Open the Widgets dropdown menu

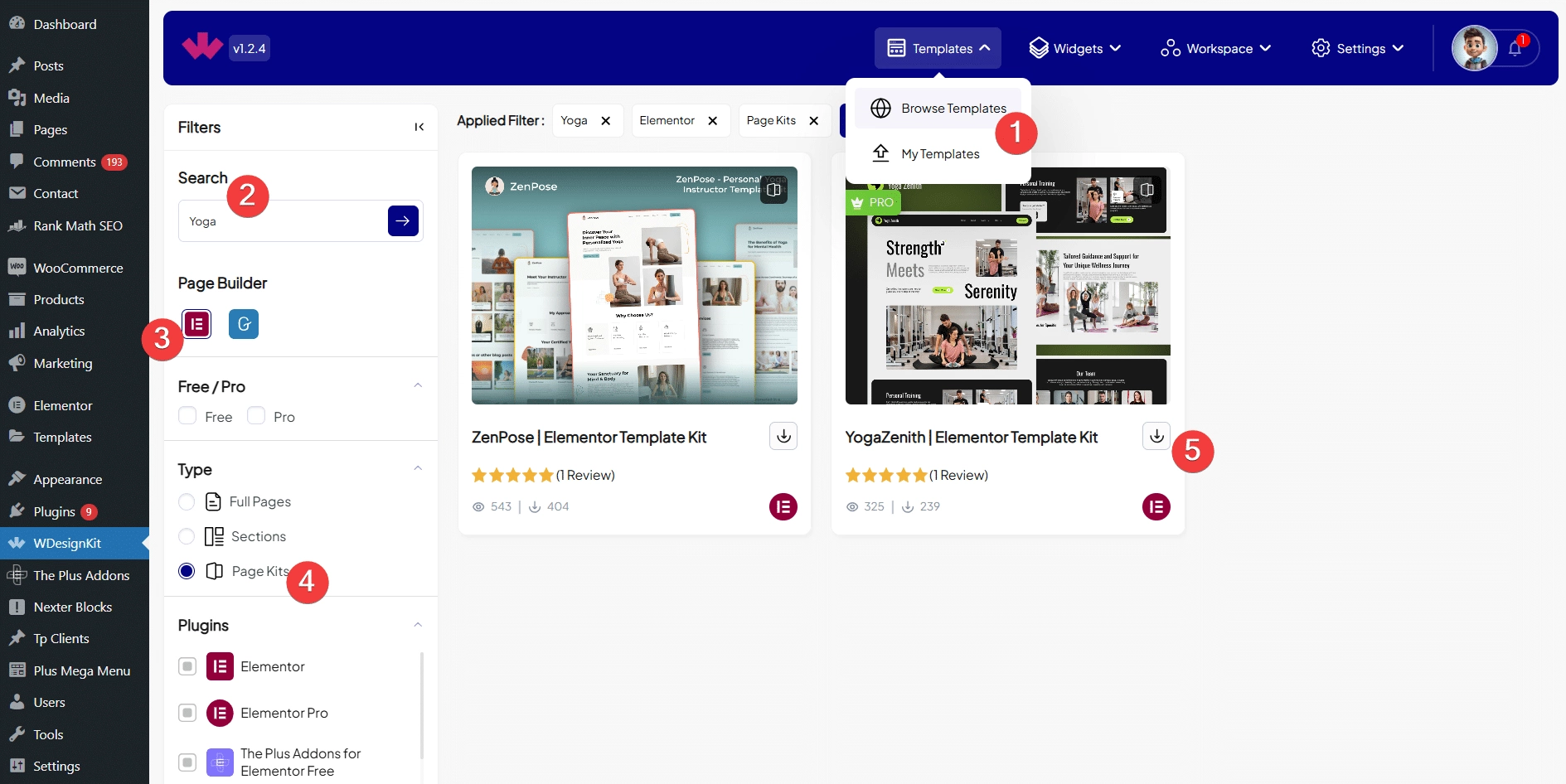(x=1075, y=49)
